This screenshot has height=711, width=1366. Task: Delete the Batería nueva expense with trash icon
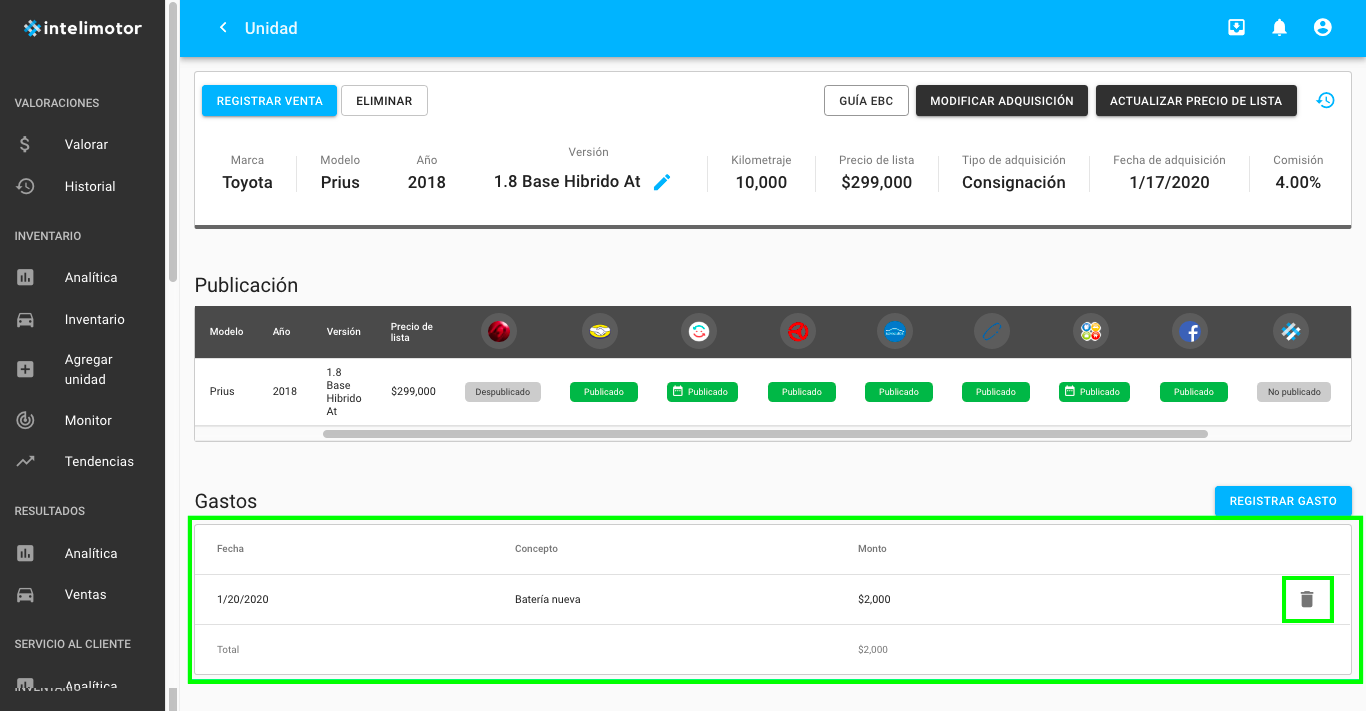pos(1307,599)
